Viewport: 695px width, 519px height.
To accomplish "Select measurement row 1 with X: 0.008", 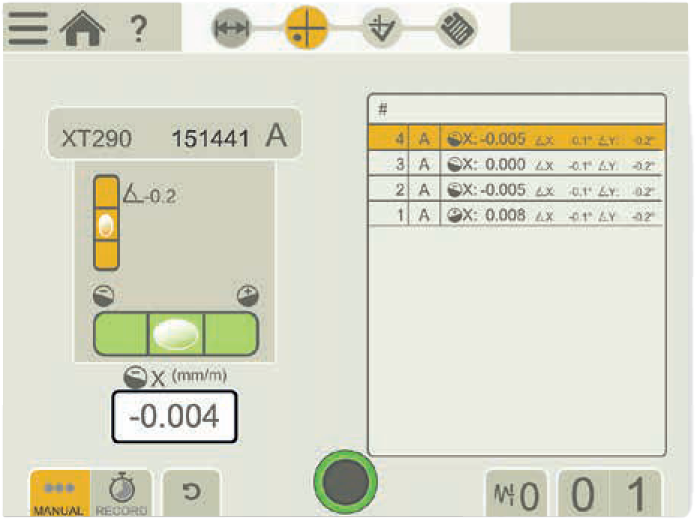I will 516,214.
